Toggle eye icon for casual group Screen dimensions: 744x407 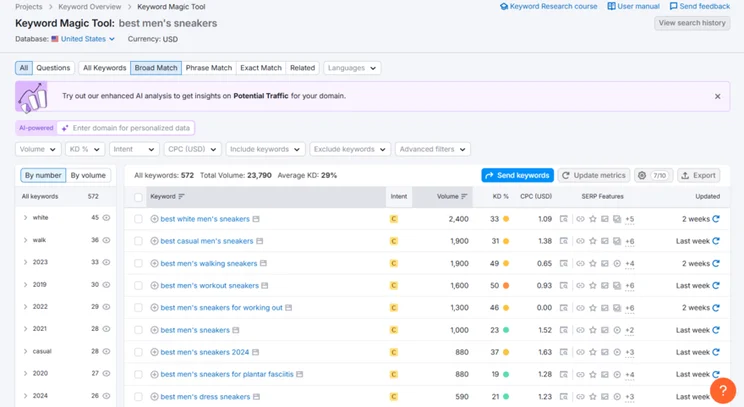106,351
